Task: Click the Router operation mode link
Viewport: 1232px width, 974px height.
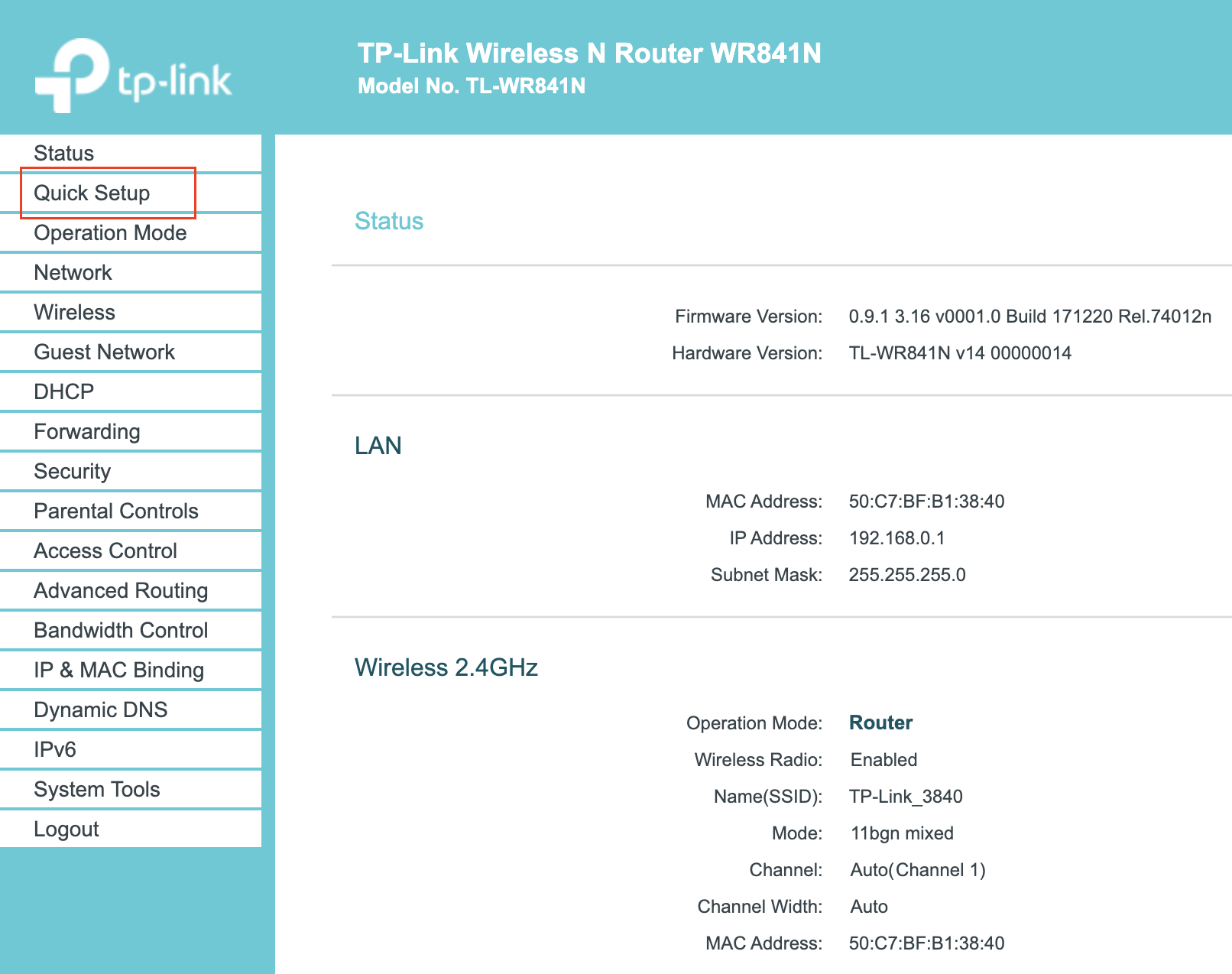Action: 880,722
